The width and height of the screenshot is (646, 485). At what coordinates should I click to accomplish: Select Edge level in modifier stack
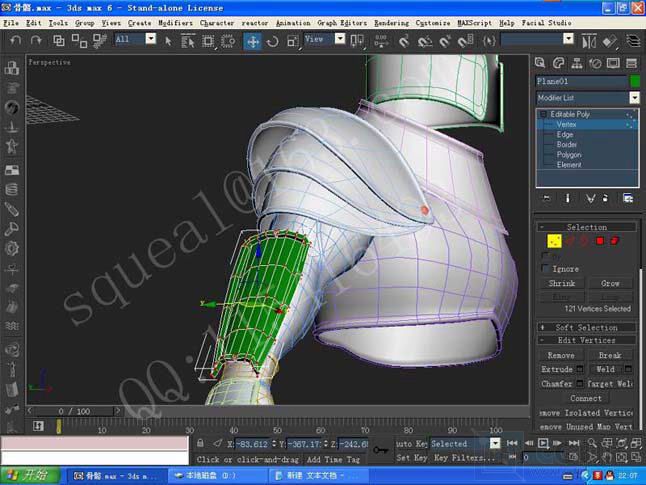tap(564, 134)
